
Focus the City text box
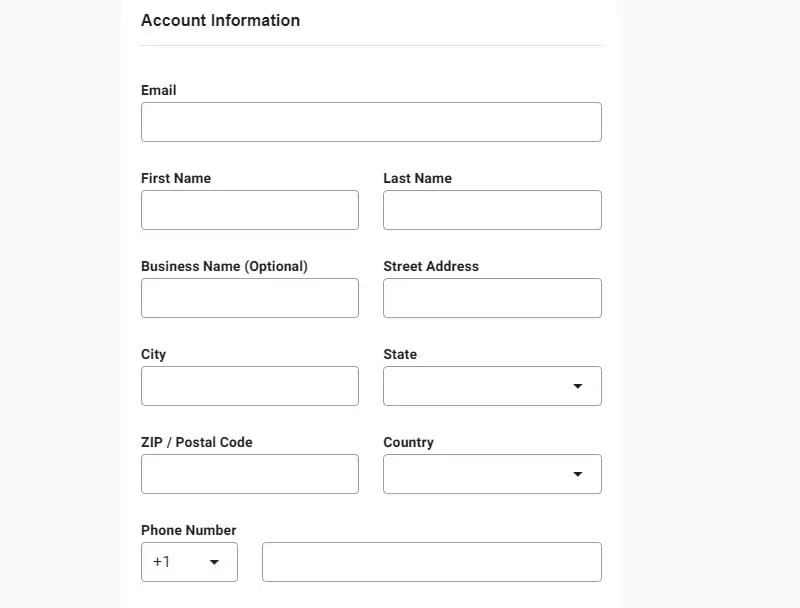coord(250,386)
